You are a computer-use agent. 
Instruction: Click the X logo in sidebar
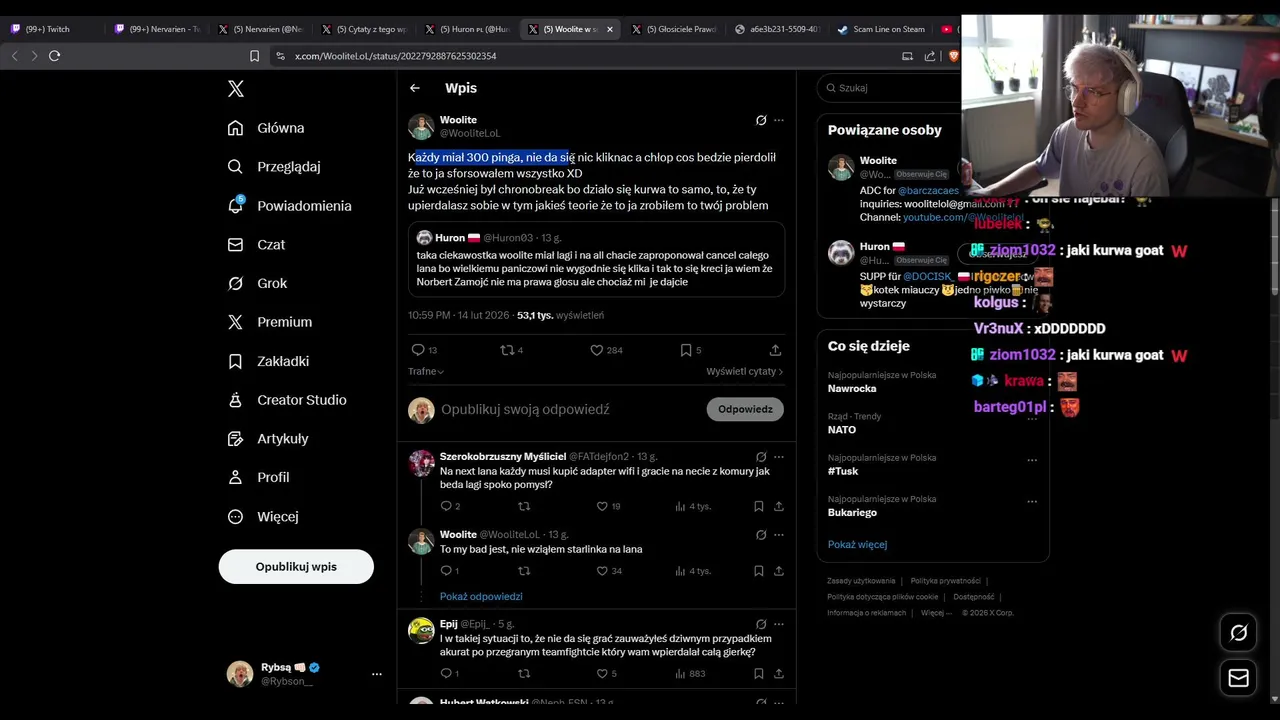click(x=236, y=89)
